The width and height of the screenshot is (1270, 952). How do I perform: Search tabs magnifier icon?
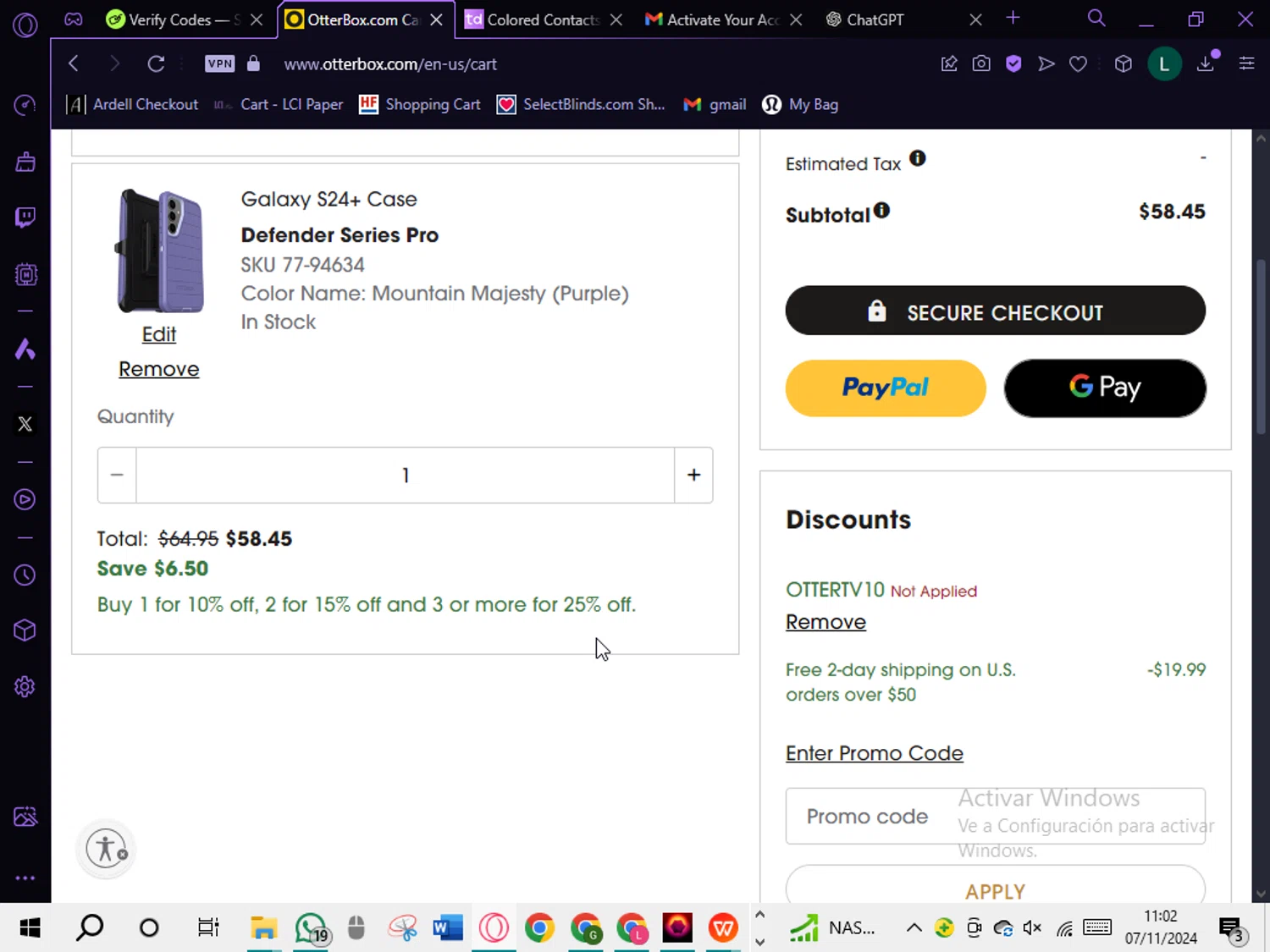pos(1096,19)
